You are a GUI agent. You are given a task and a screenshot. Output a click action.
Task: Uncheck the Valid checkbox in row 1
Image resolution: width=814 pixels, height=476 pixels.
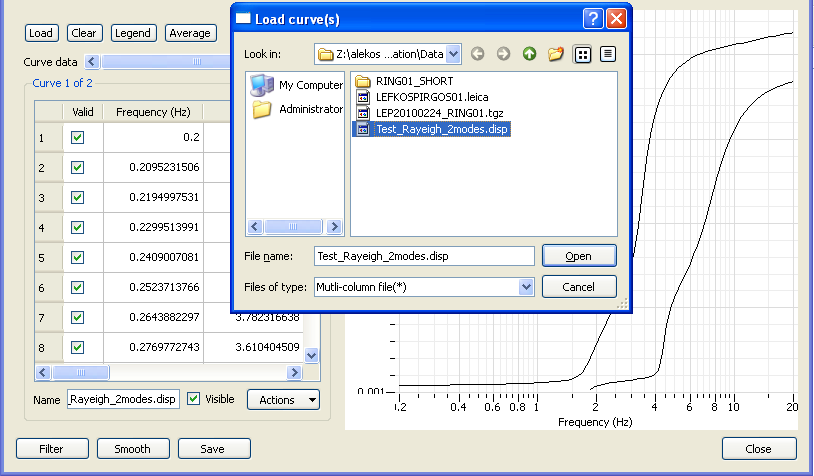coord(78,139)
